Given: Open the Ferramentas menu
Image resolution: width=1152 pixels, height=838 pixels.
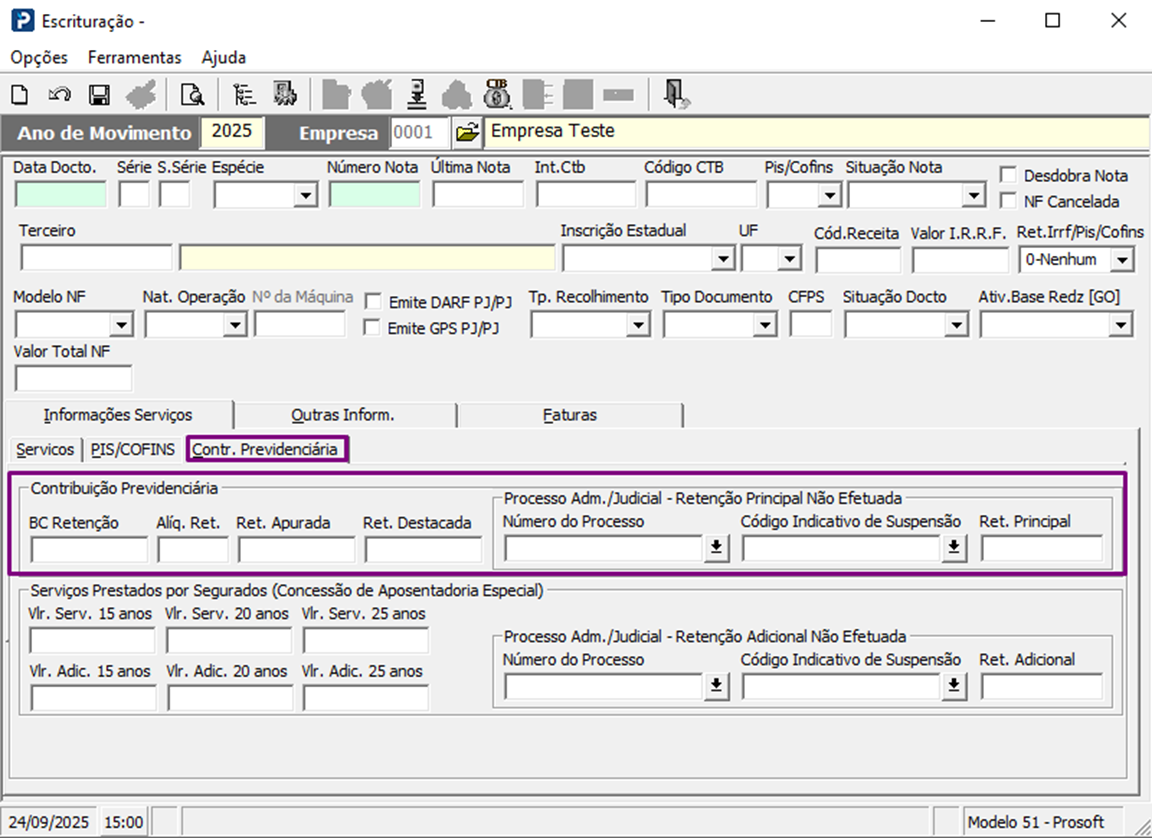Looking at the screenshot, I should coord(134,57).
